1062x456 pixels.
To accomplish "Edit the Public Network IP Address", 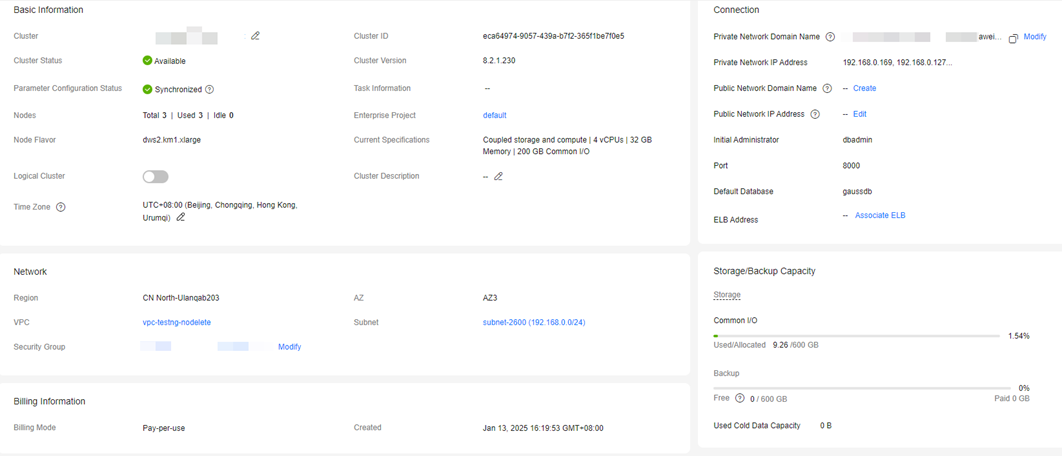I will pos(859,114).
